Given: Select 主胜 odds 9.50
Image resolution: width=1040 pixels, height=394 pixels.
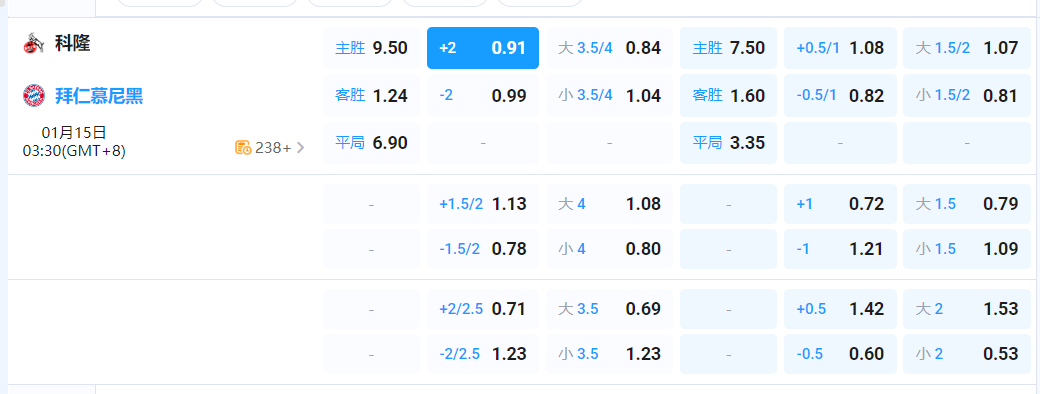Looking at the screenshot, I should point(371,48).
